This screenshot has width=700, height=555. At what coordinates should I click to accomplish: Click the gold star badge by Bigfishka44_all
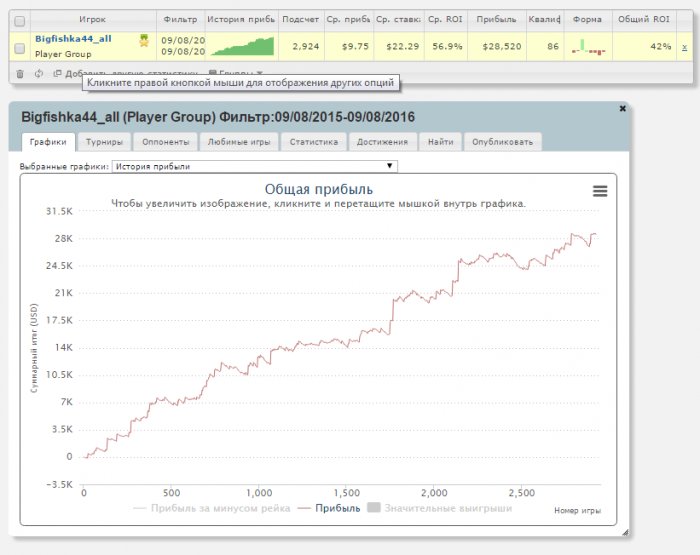(145, 40)
